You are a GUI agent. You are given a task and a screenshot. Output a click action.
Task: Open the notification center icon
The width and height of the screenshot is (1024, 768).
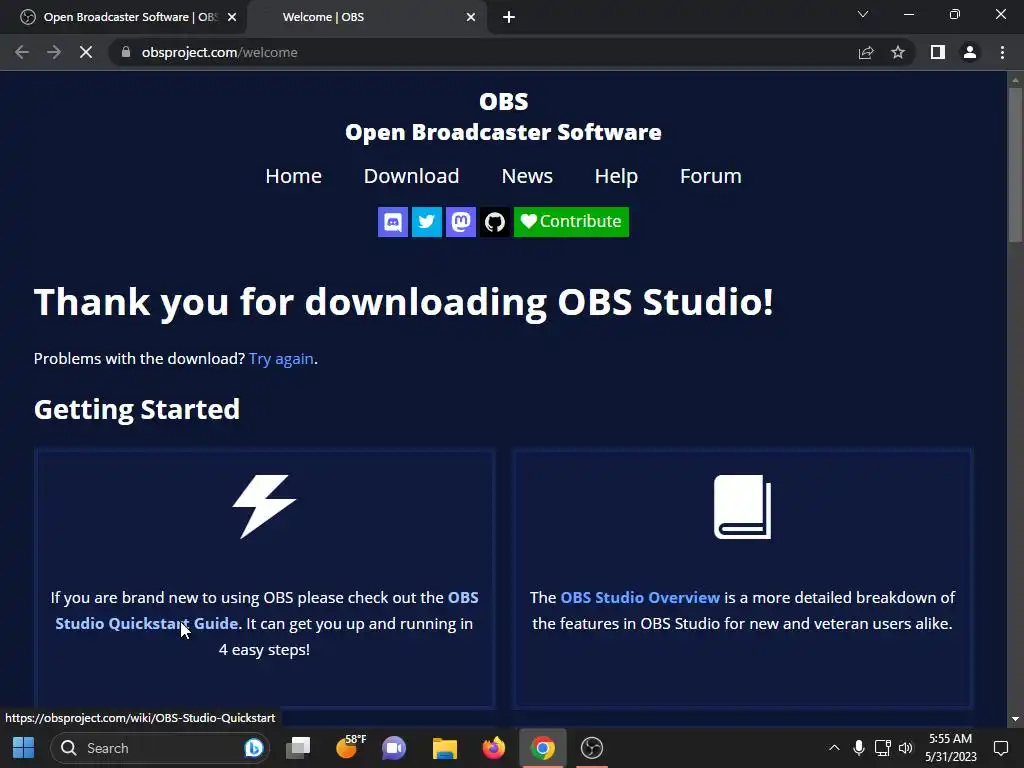click(1000, 748)
